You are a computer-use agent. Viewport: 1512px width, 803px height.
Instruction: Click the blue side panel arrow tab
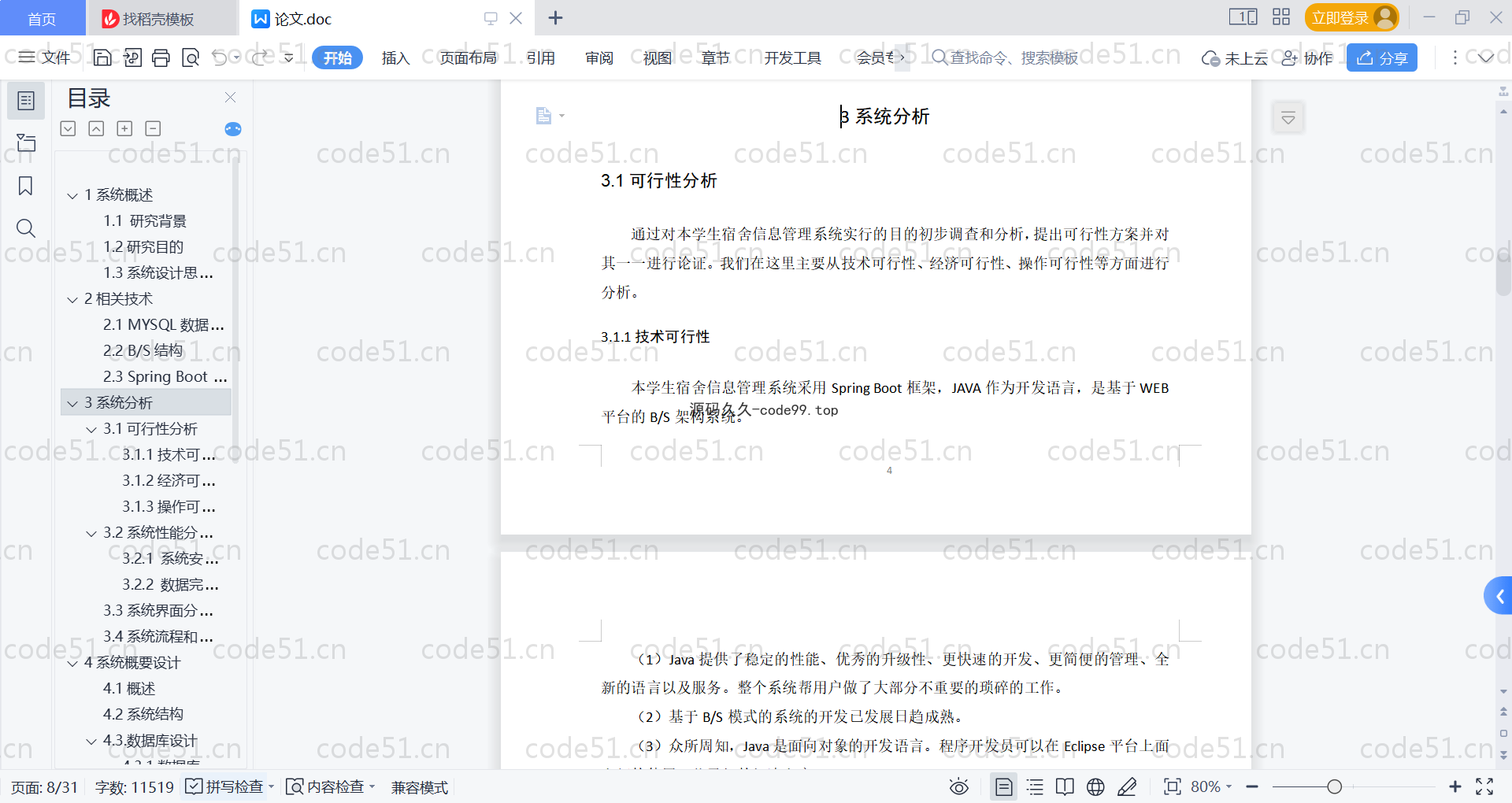pyautogui.click(x=1499, y=597)
